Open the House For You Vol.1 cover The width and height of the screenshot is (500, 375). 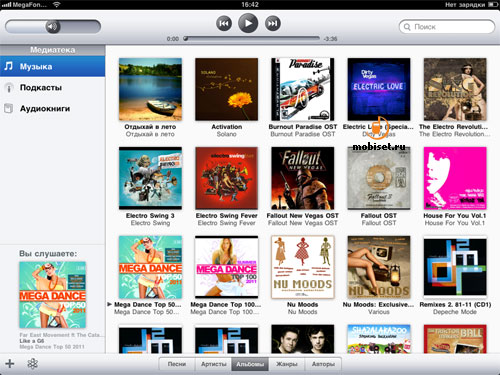click(455, 178)
